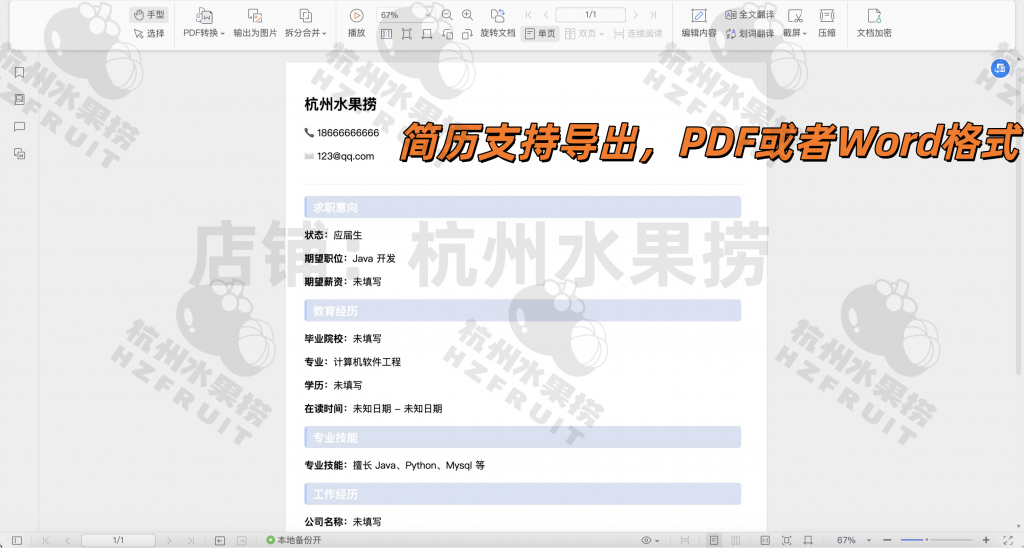
Task: Select double page layout in status bar
Action: pos(735,540)
